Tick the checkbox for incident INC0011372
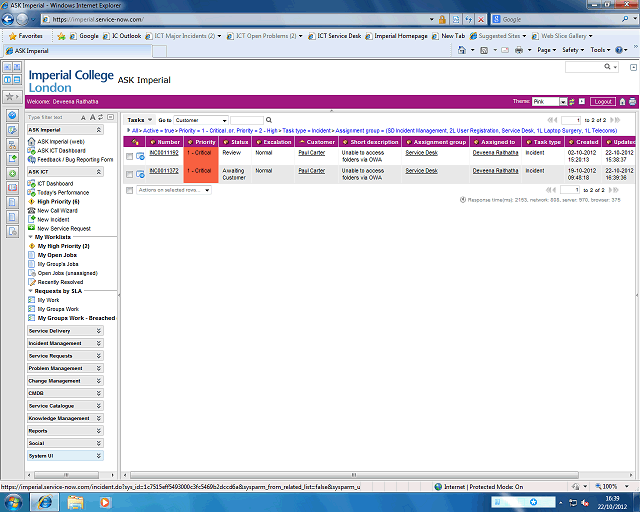Screen dimensions: 640x512 pyautogui.click(x=129, y=174)
